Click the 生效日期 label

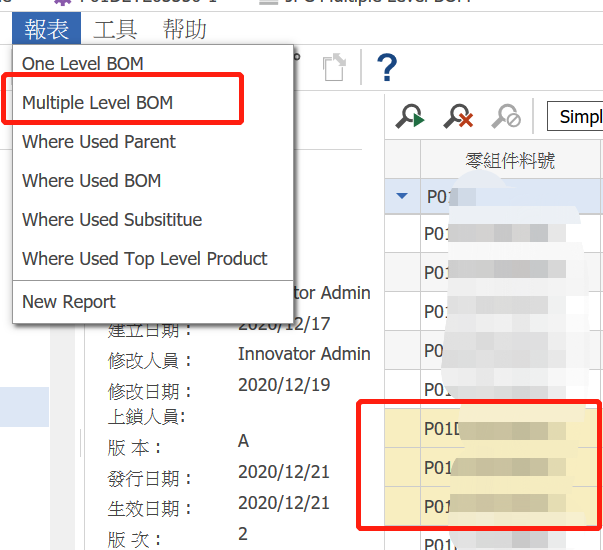click(149, 509)
